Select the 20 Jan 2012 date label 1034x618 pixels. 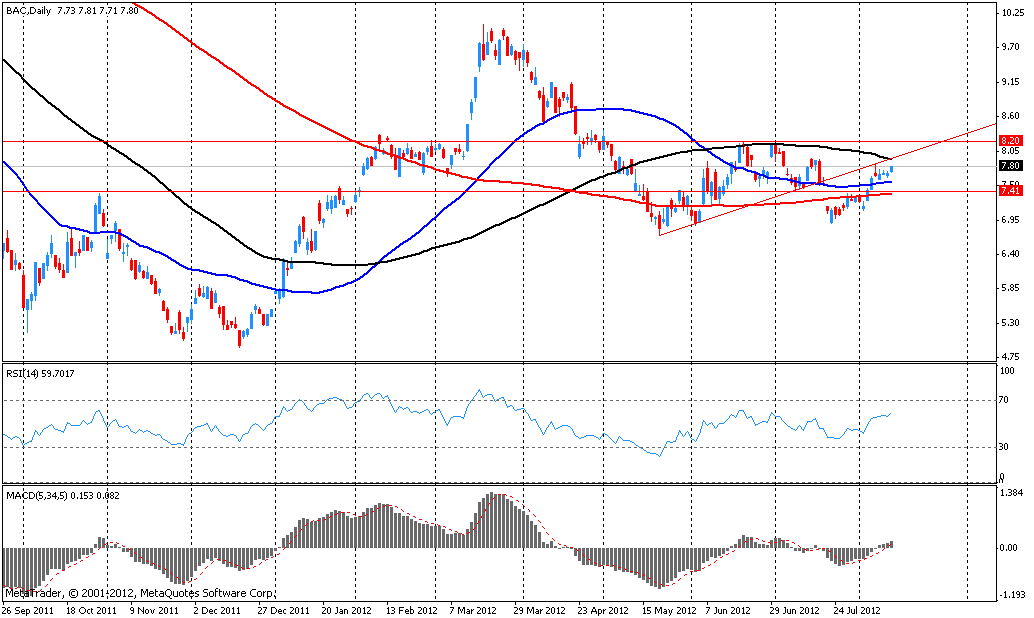[x=345, y=609]
